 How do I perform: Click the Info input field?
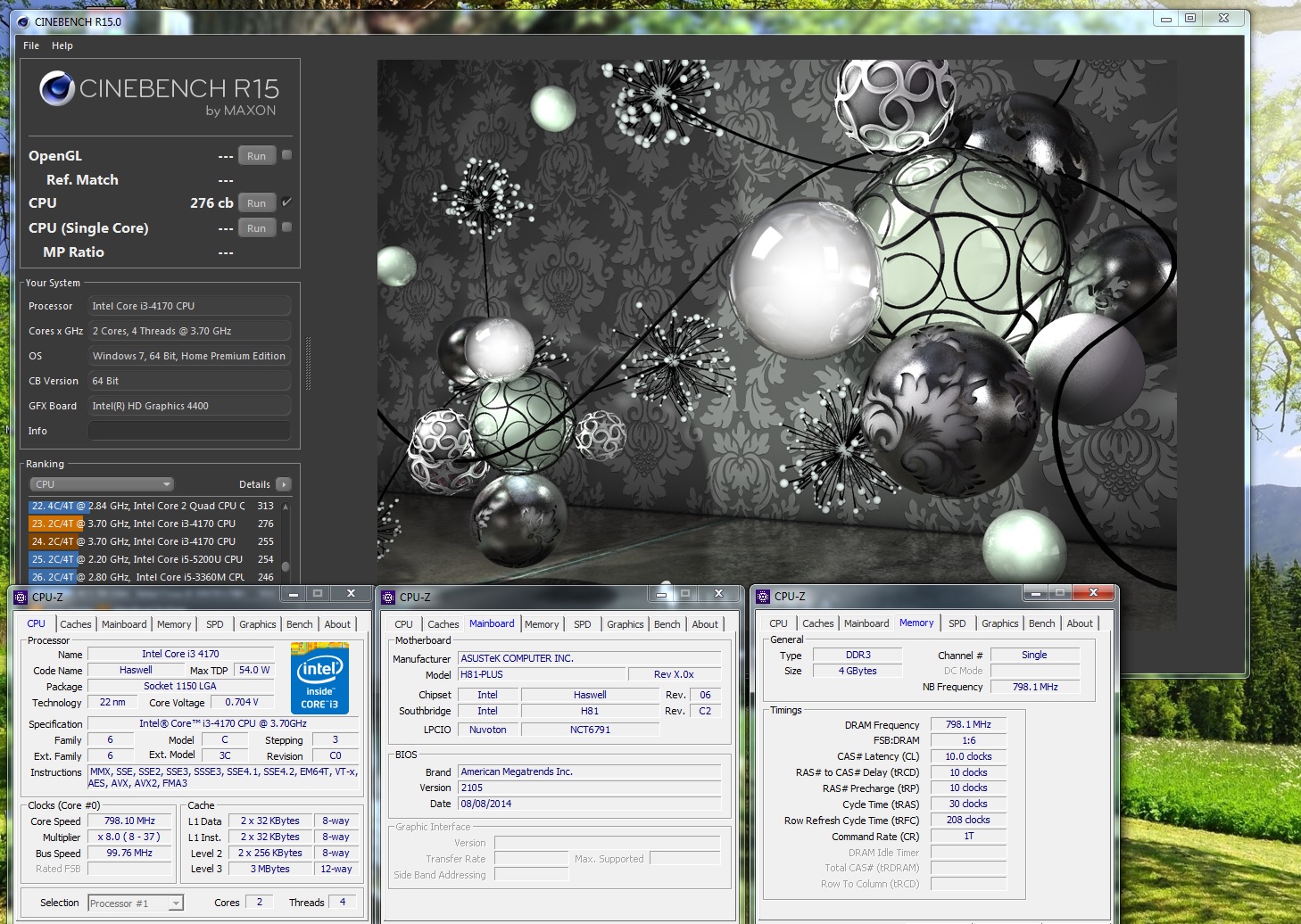[189, 431]
